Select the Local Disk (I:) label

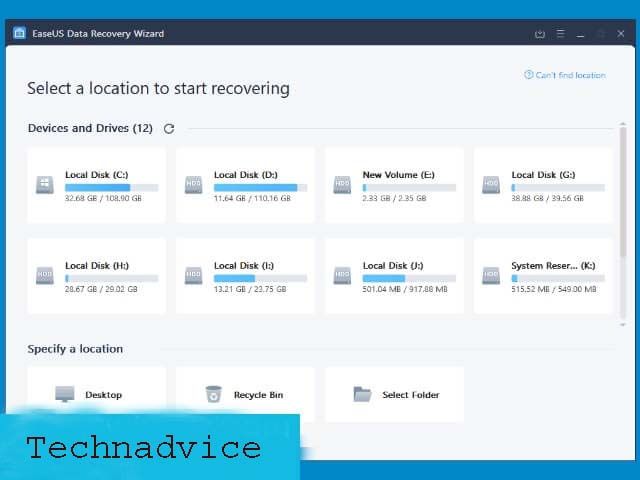[244, 266]
